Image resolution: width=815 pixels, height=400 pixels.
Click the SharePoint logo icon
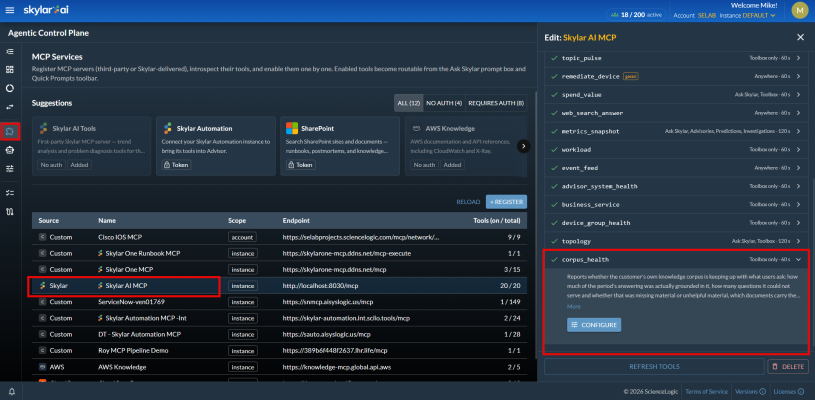(x=292, y=128)
